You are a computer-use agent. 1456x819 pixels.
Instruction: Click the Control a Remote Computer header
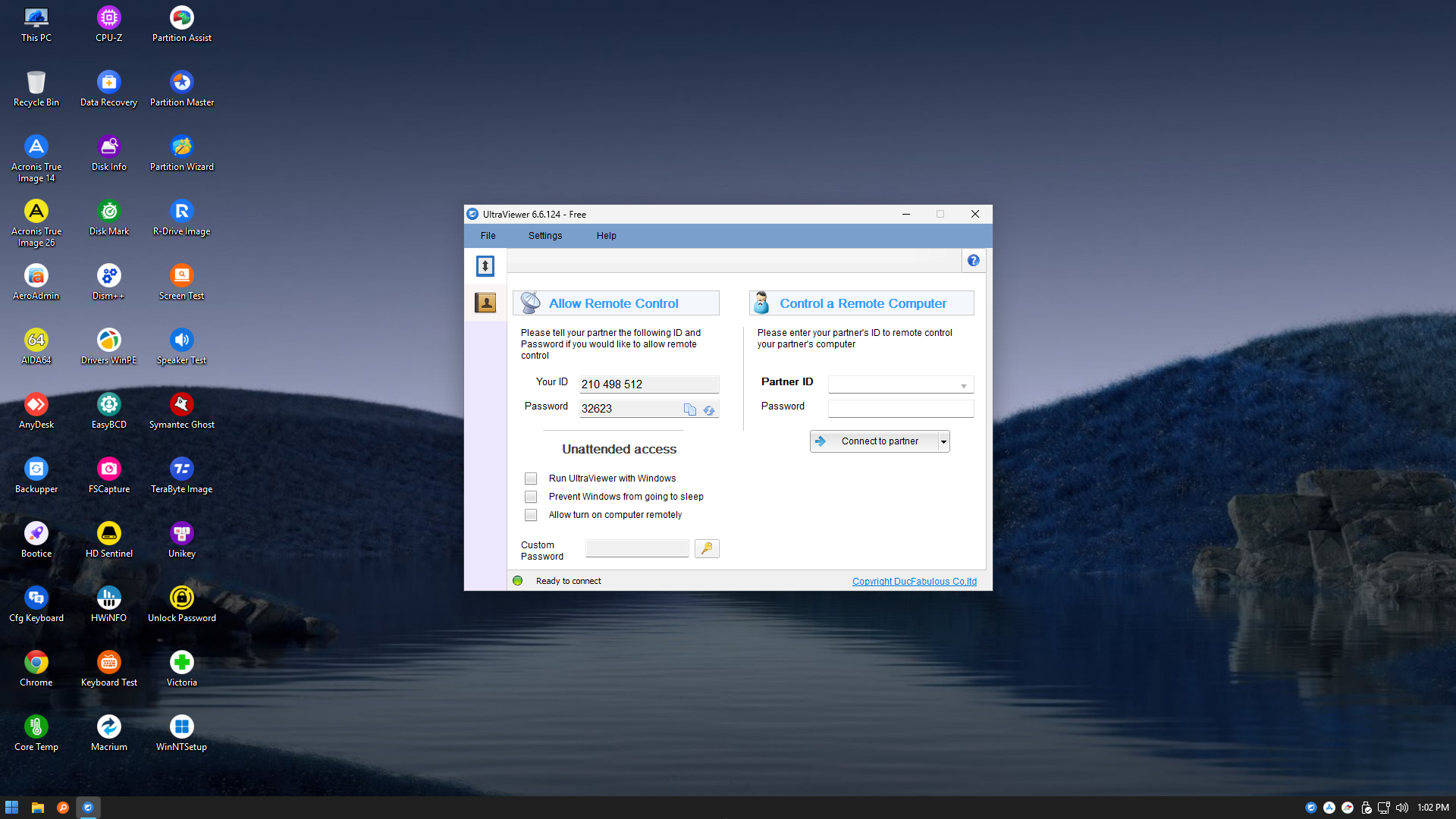pyautogui.click(x=861, y=303)
